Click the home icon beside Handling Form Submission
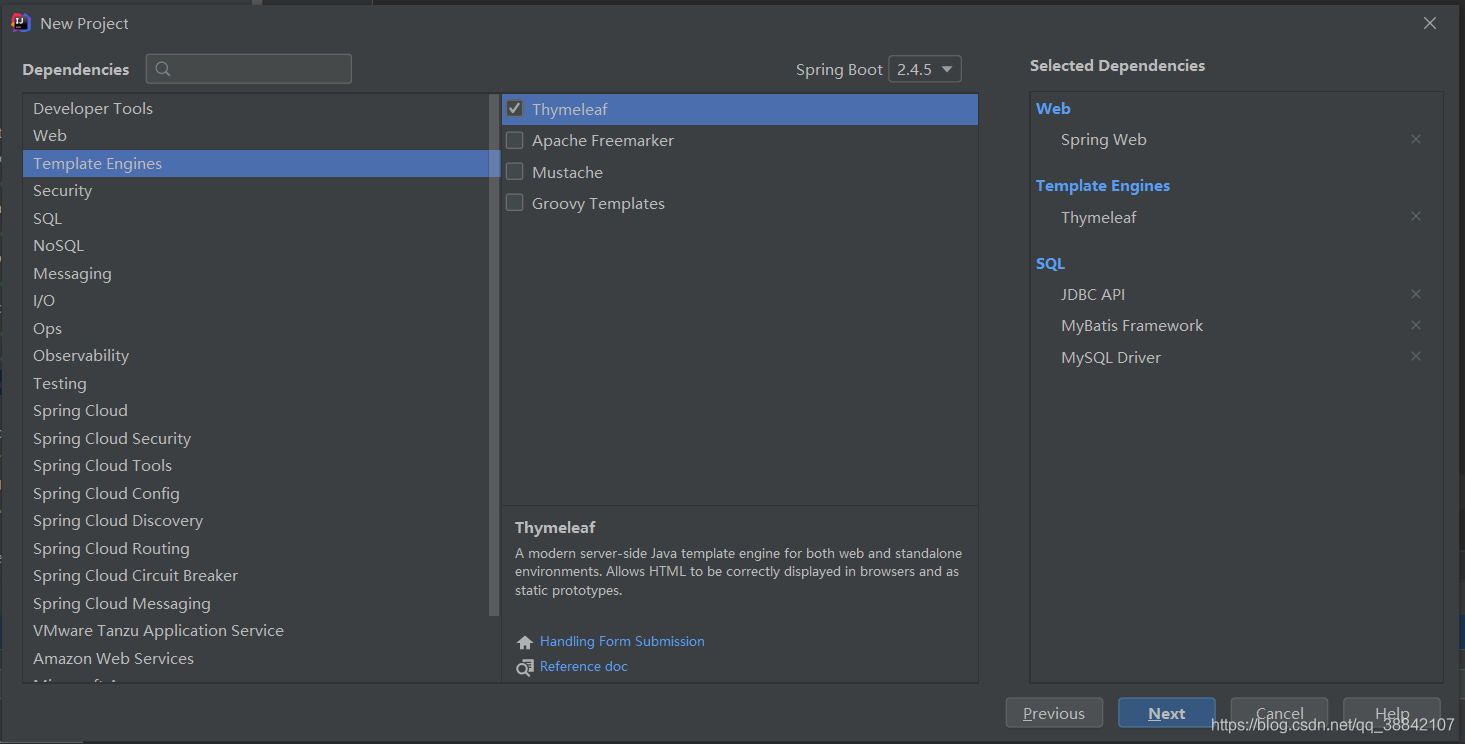The height and width of the screenshot is (744, 1465). point(525,642)
